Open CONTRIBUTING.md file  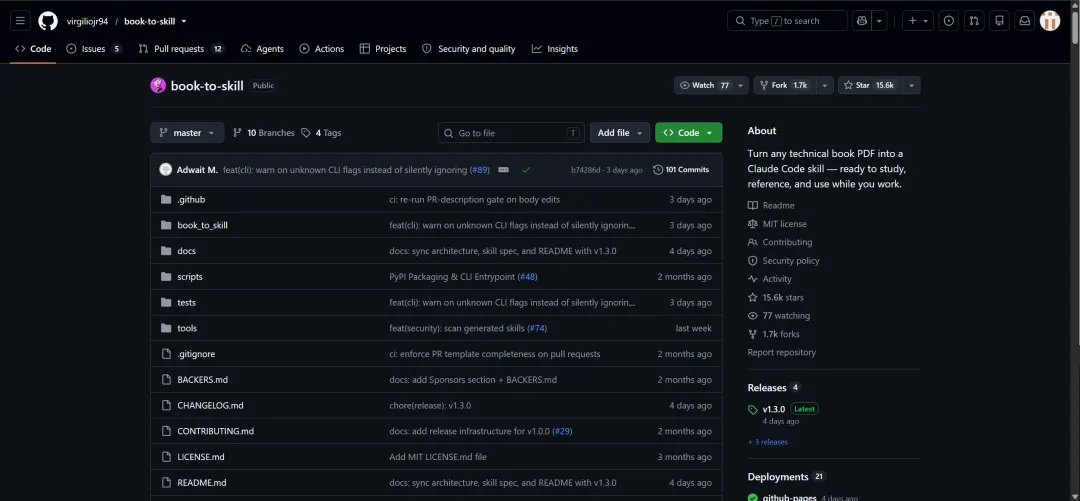coord(216,431)
